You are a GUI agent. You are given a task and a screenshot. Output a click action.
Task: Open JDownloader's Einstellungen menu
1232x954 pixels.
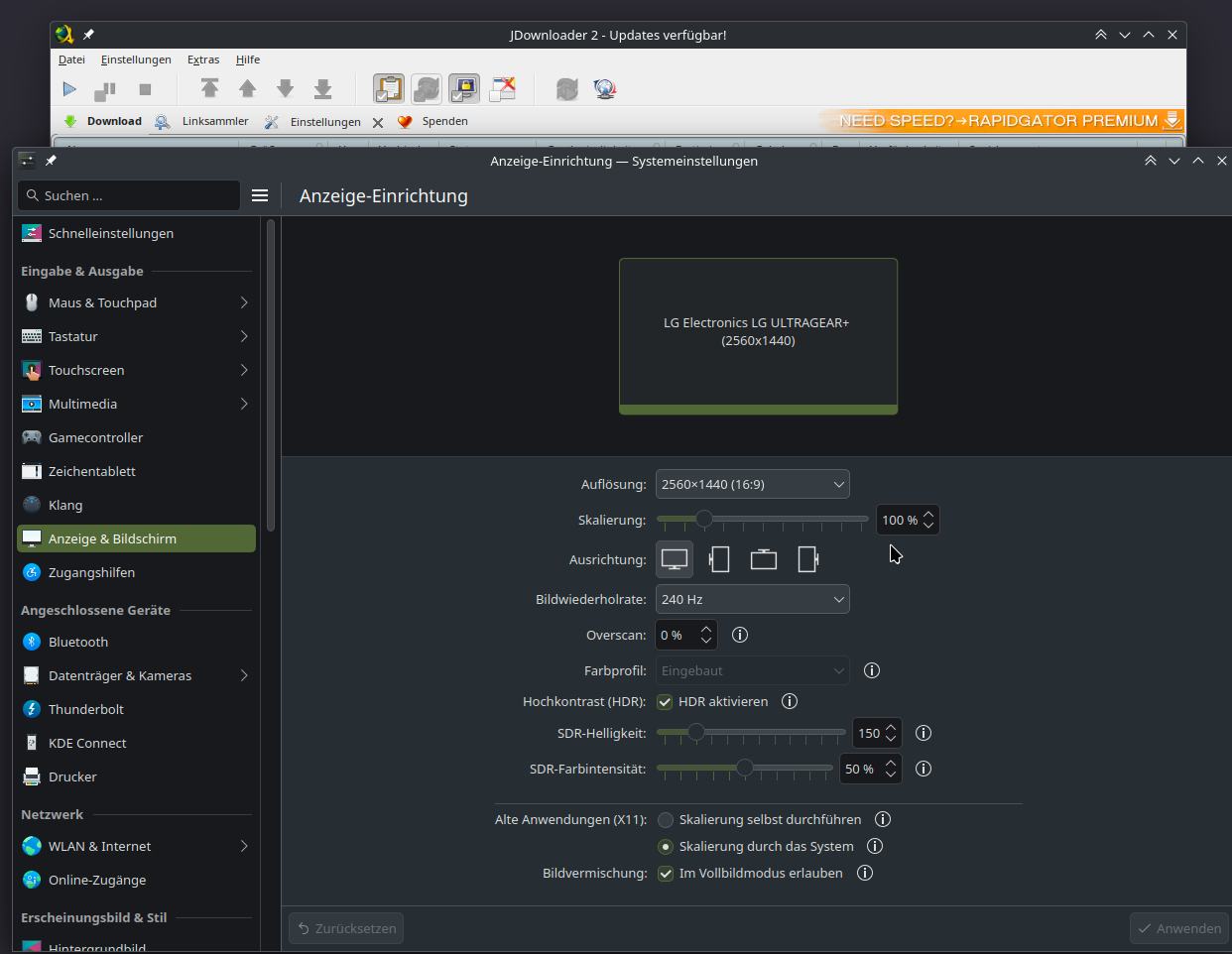[x=136, y=60]
